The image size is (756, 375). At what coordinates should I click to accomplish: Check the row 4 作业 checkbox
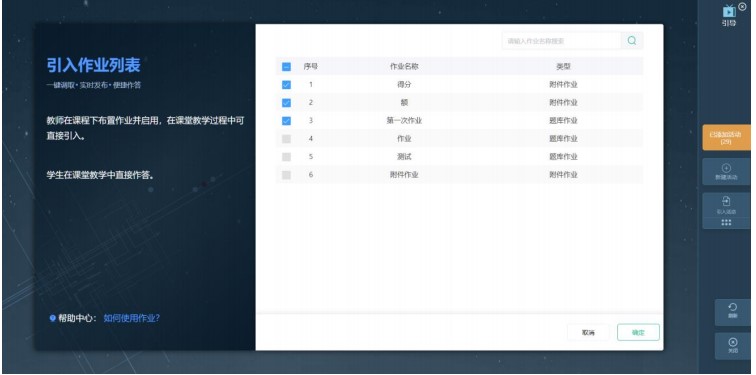[286, 139]
